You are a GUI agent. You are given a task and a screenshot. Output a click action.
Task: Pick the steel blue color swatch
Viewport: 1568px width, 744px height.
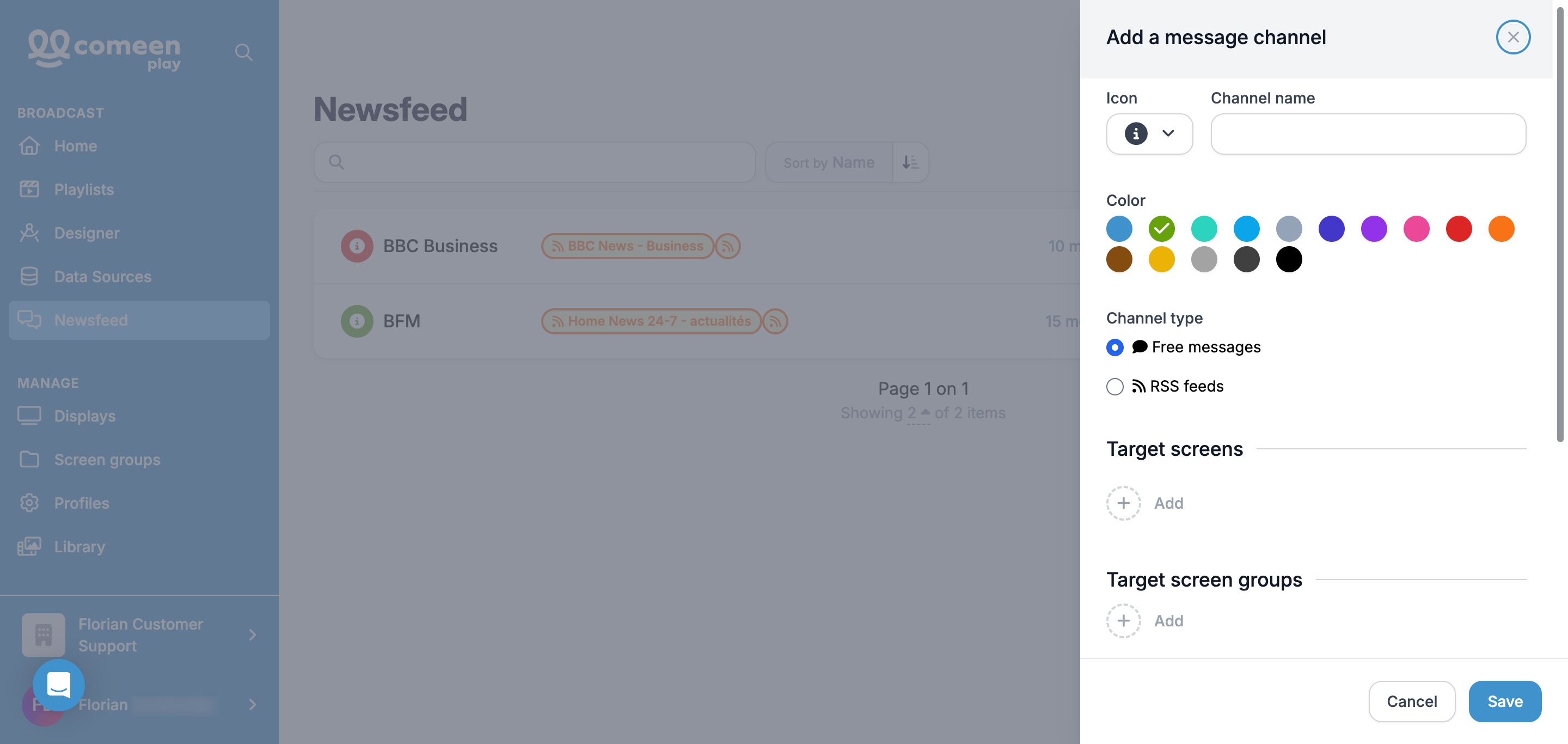(1119, 229)
